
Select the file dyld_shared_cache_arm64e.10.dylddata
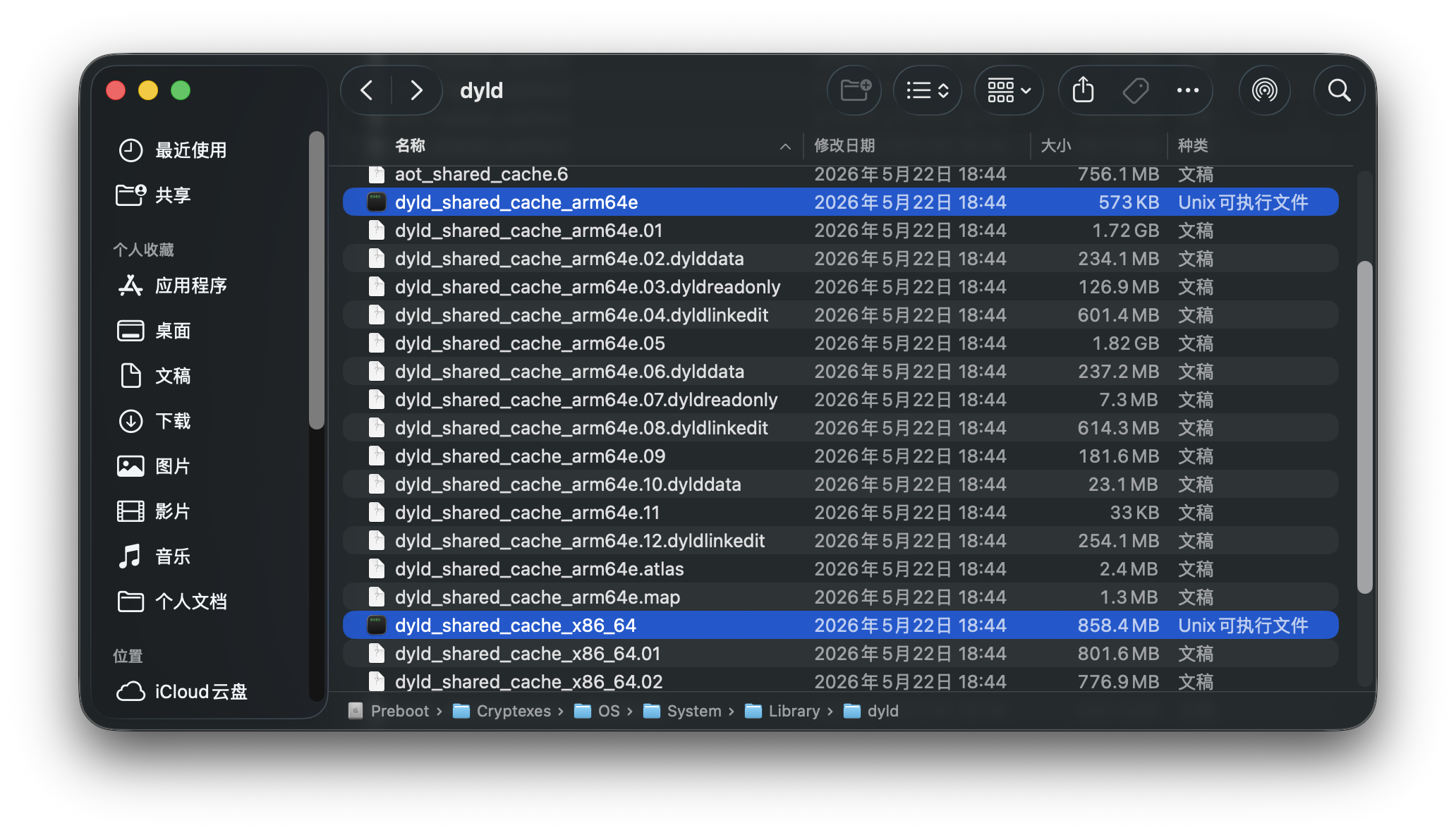841,484
